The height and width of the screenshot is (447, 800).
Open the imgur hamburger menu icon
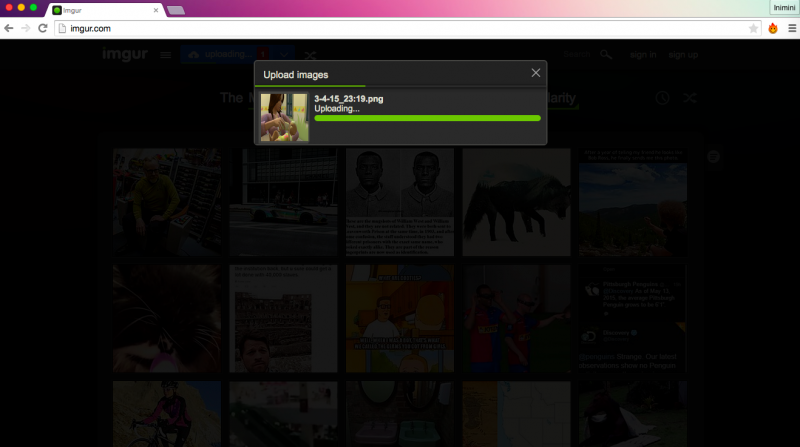click(x=165, y=55)
